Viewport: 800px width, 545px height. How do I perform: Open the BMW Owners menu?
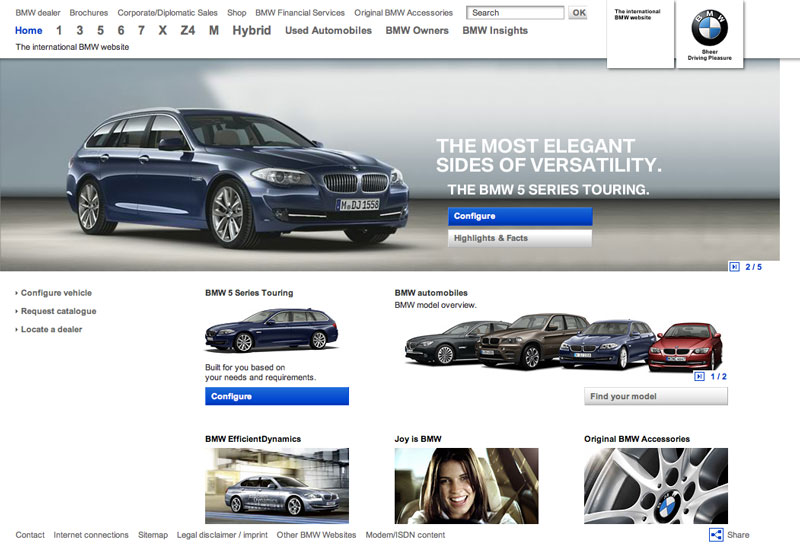coord(417,31)
